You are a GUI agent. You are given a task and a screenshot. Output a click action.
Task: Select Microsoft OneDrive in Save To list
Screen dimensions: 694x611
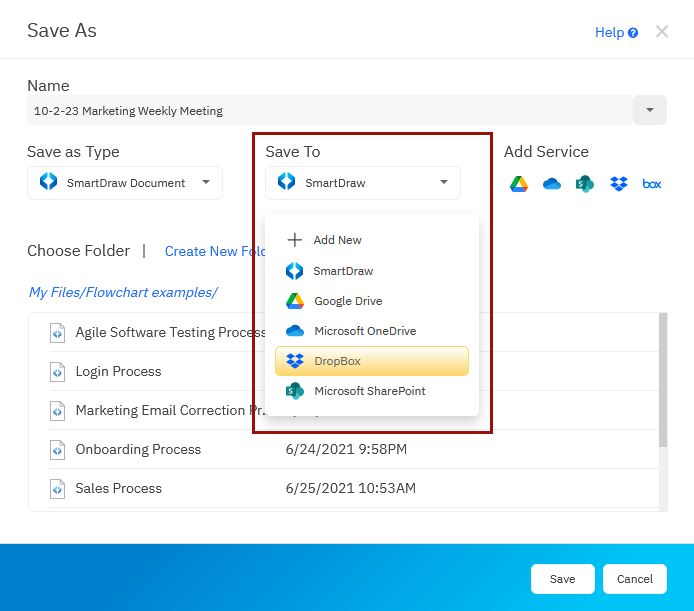(x=372, y=331)
